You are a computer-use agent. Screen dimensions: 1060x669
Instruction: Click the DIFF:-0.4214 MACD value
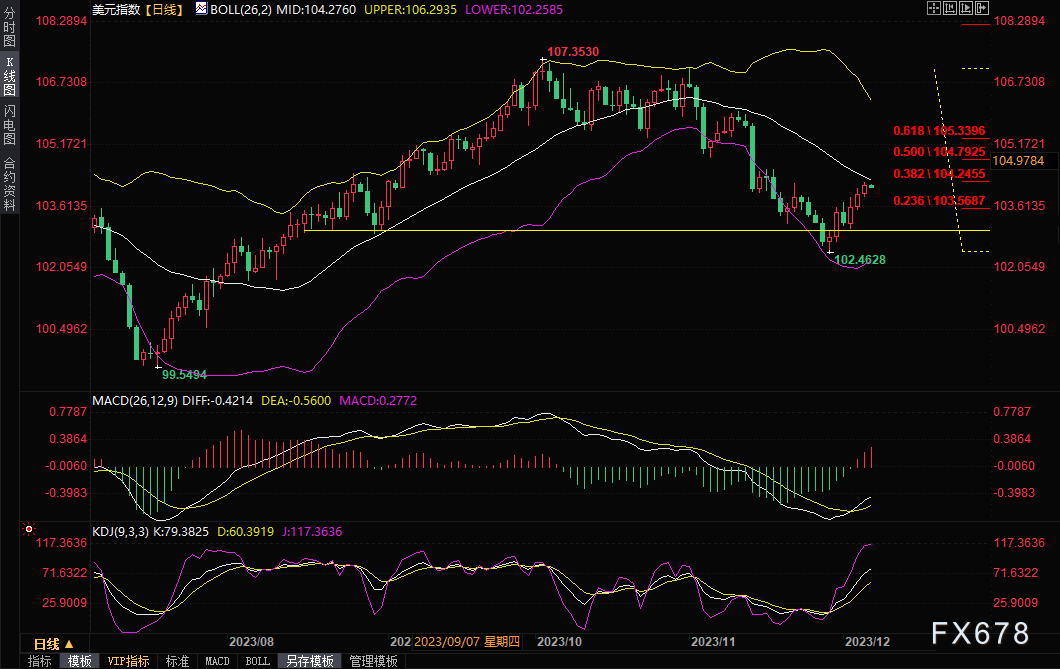[x=218, y=401]
